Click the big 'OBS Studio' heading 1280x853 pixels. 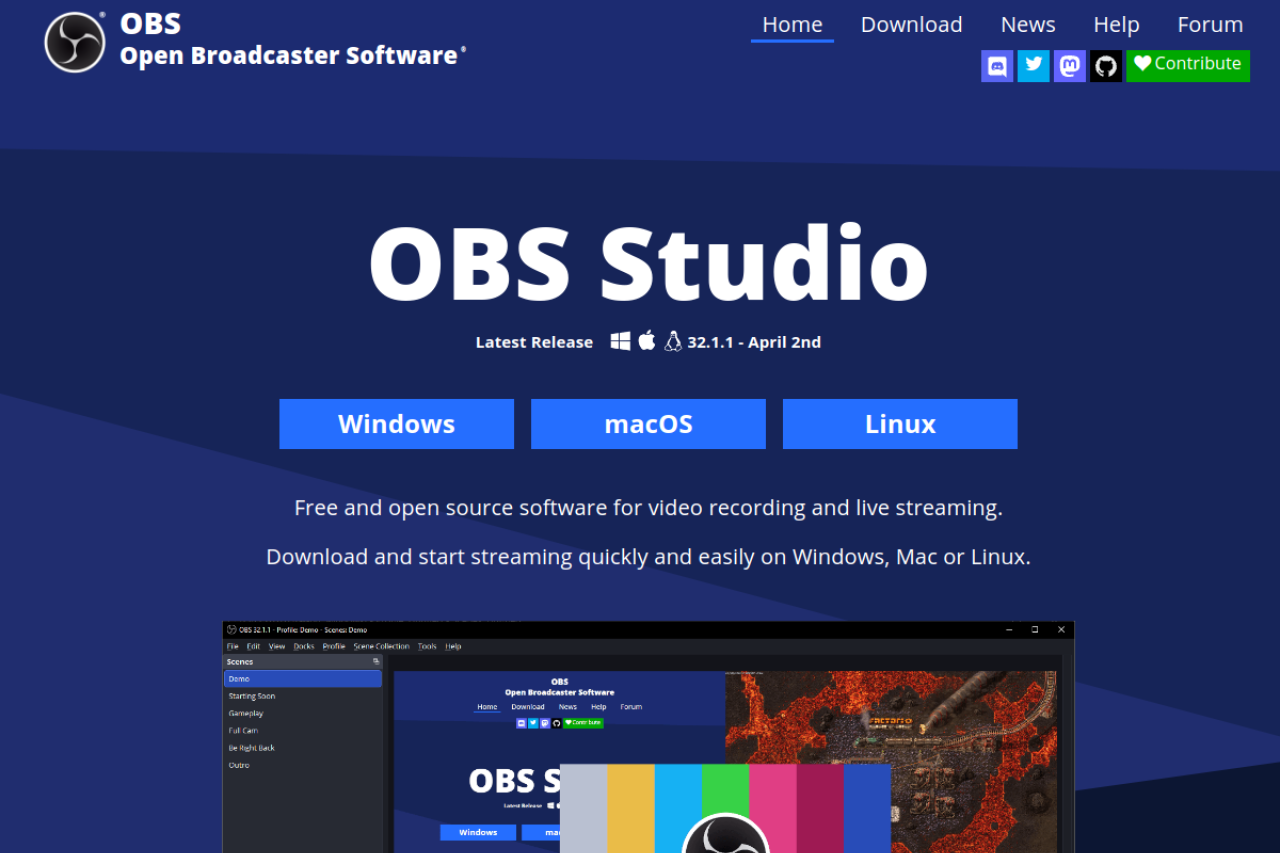click(x=648, y=264)
